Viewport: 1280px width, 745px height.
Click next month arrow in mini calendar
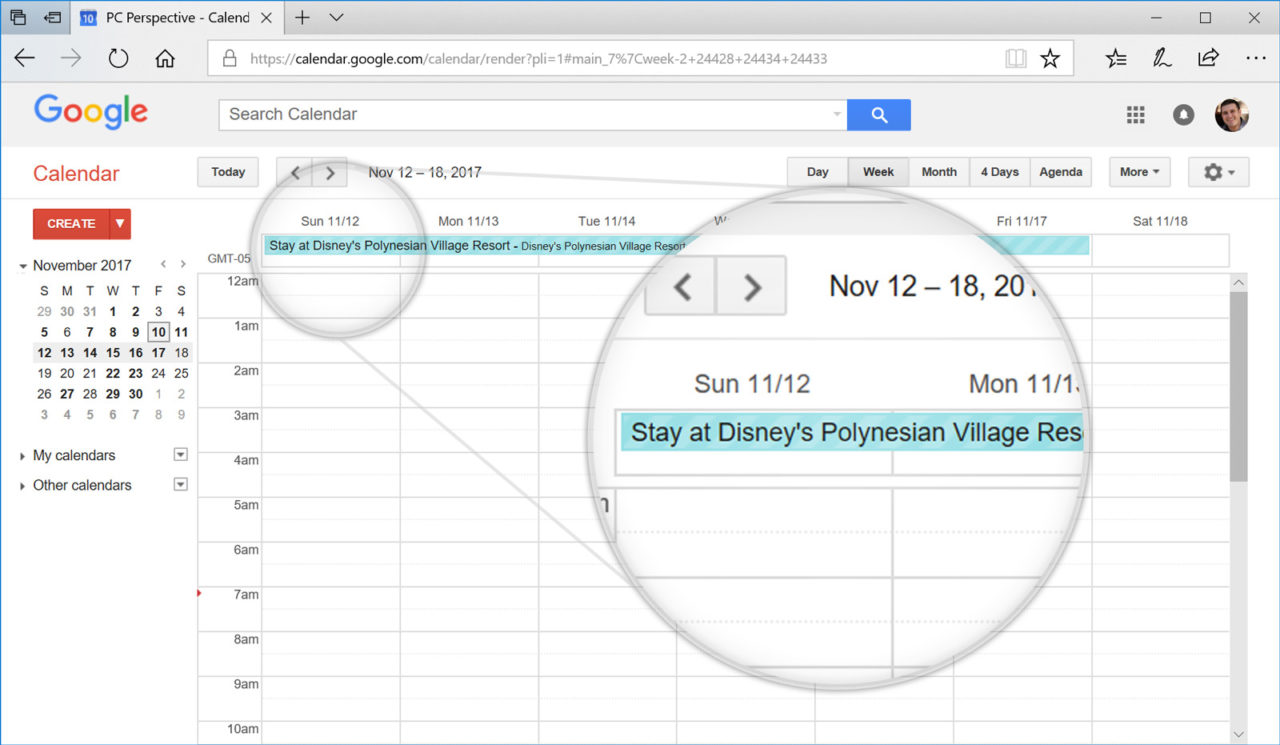point(182,265)
